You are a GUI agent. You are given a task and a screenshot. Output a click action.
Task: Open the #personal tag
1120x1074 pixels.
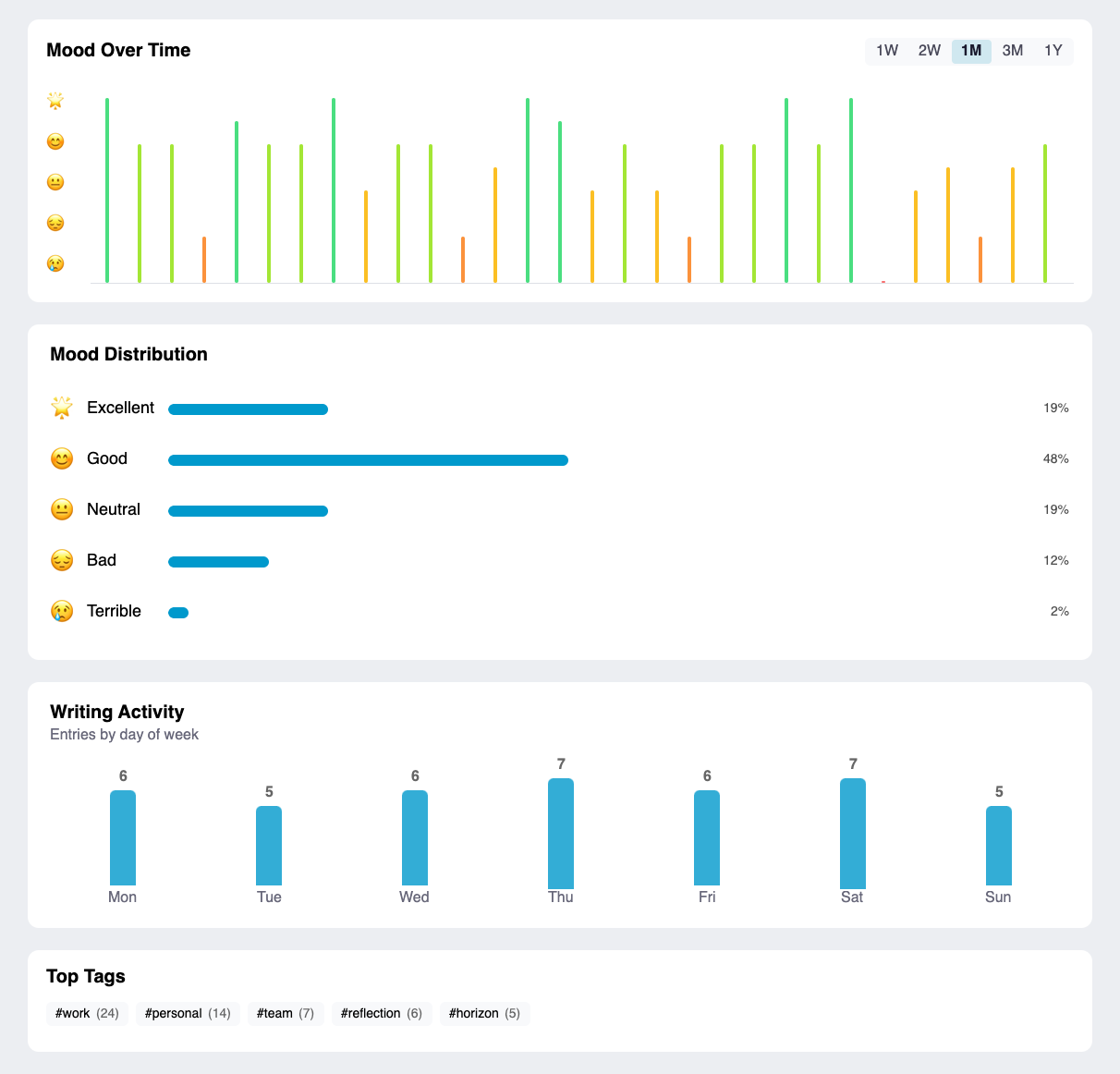click(188, 1013)
